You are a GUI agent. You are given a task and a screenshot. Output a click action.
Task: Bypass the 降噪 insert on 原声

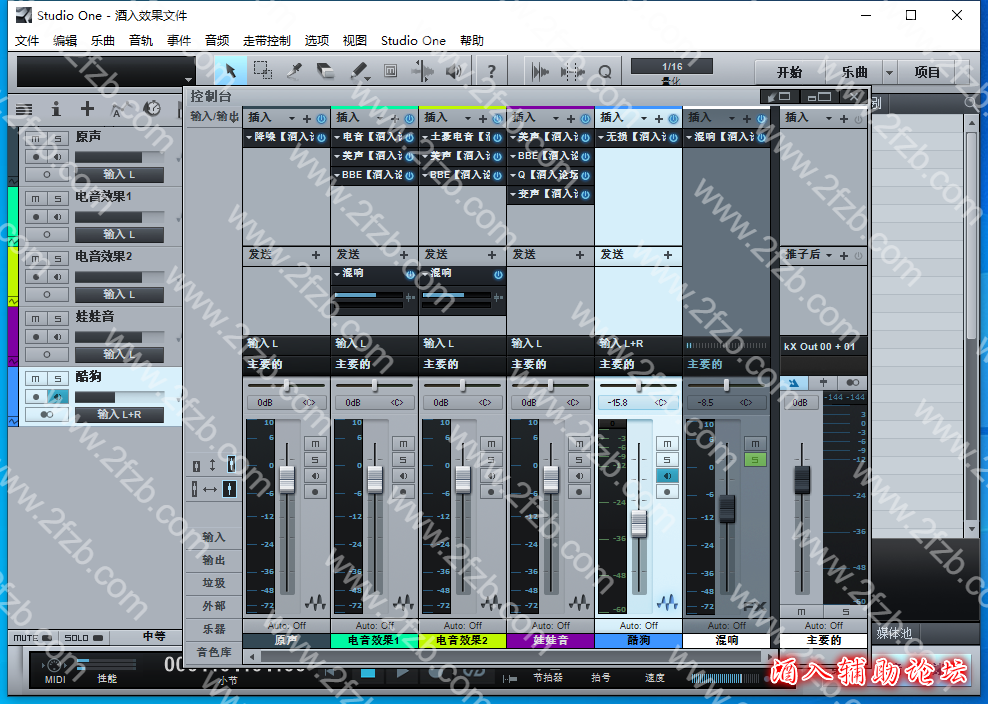coord(321,137)
